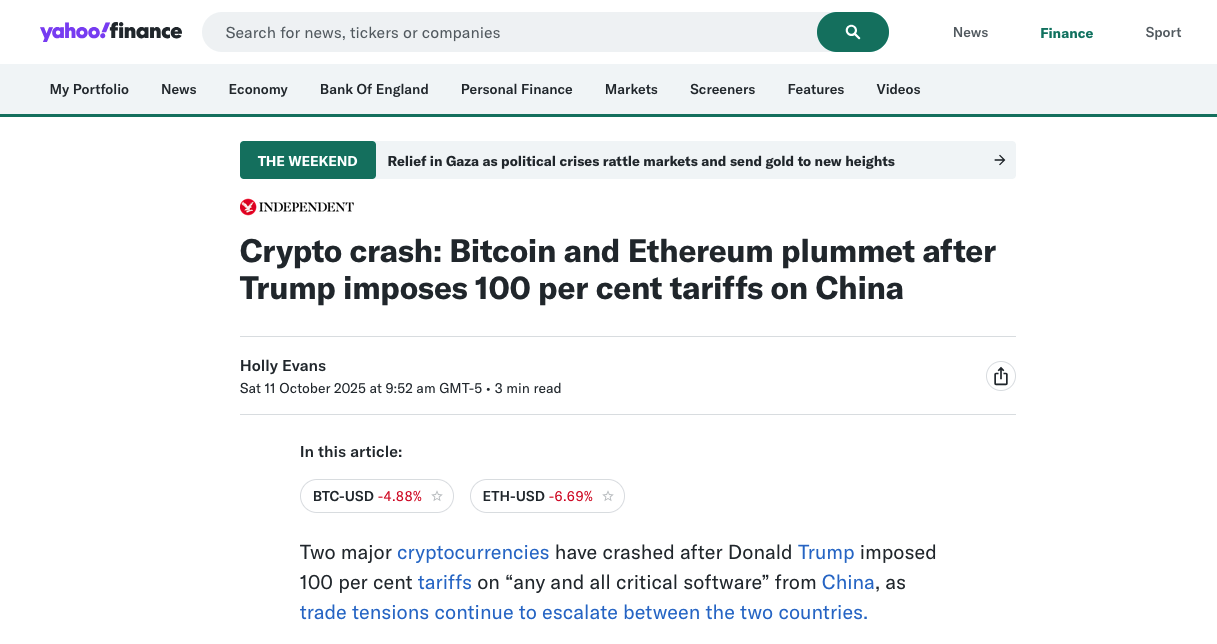
Task: Click The Weekend Gaza headline banner
Action: 640,161
